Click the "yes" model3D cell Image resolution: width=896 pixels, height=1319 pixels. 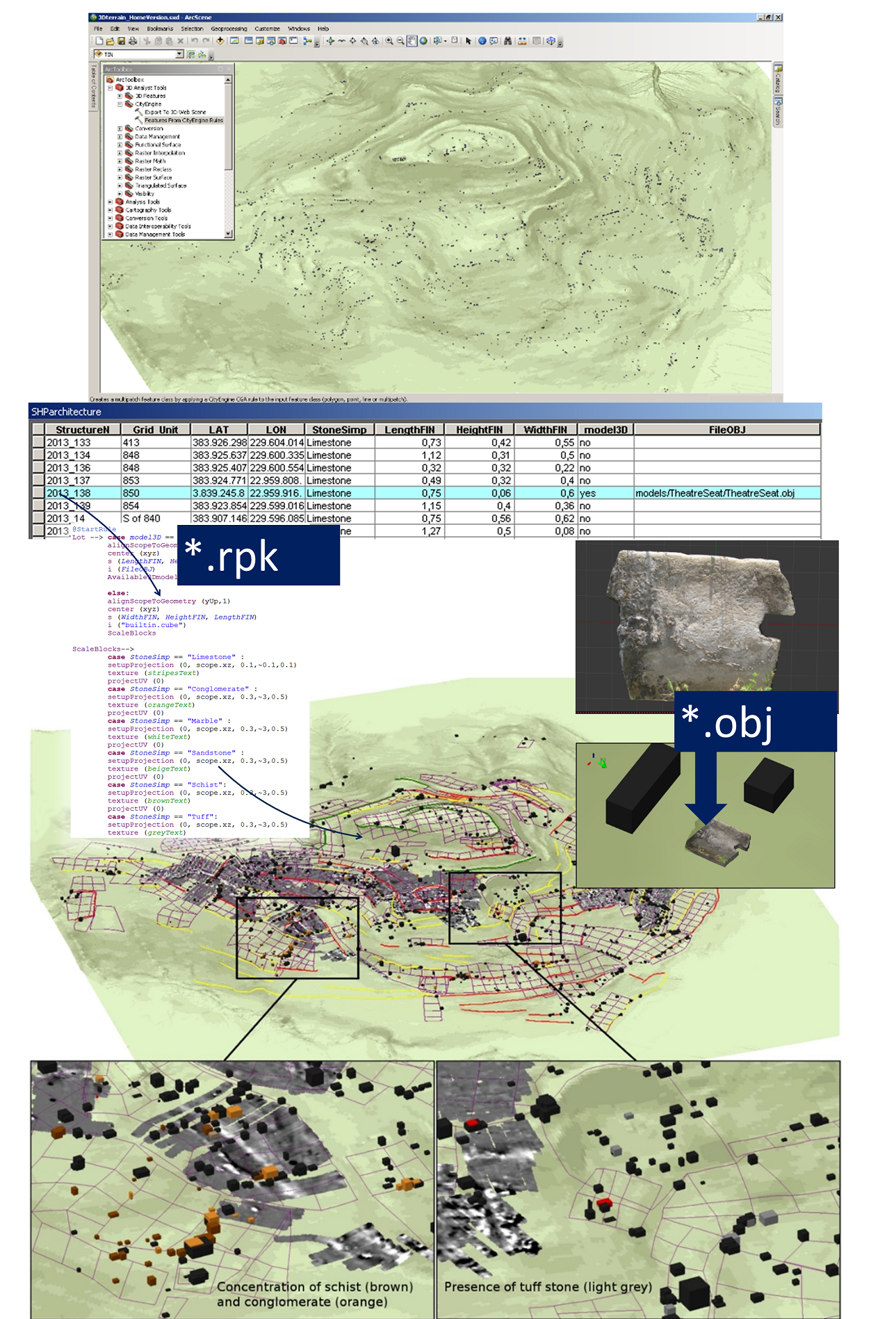[x=605, y=493]
